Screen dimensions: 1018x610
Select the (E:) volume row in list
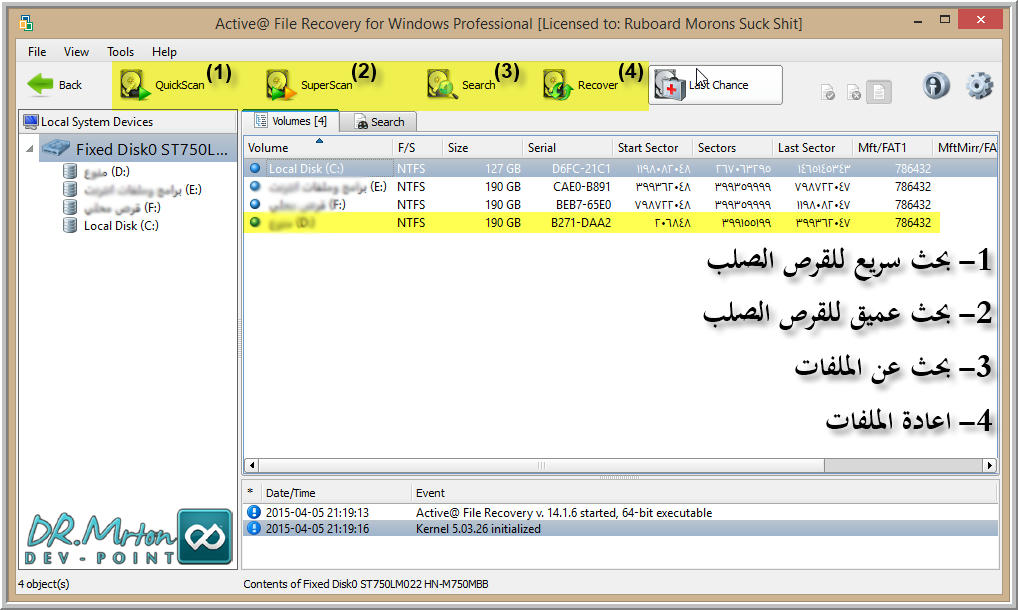coord(620,187)
